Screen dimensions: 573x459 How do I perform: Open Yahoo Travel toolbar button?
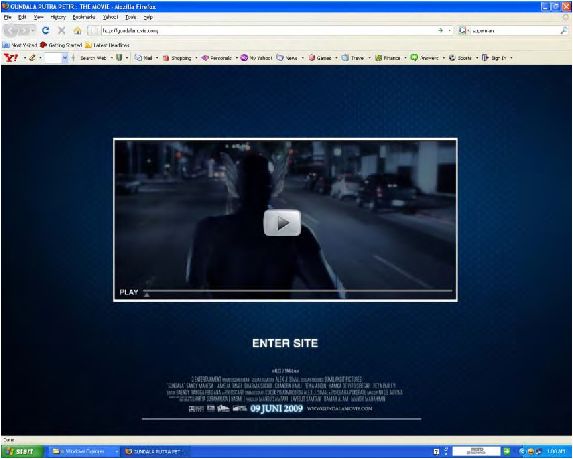tap(353, 58)
